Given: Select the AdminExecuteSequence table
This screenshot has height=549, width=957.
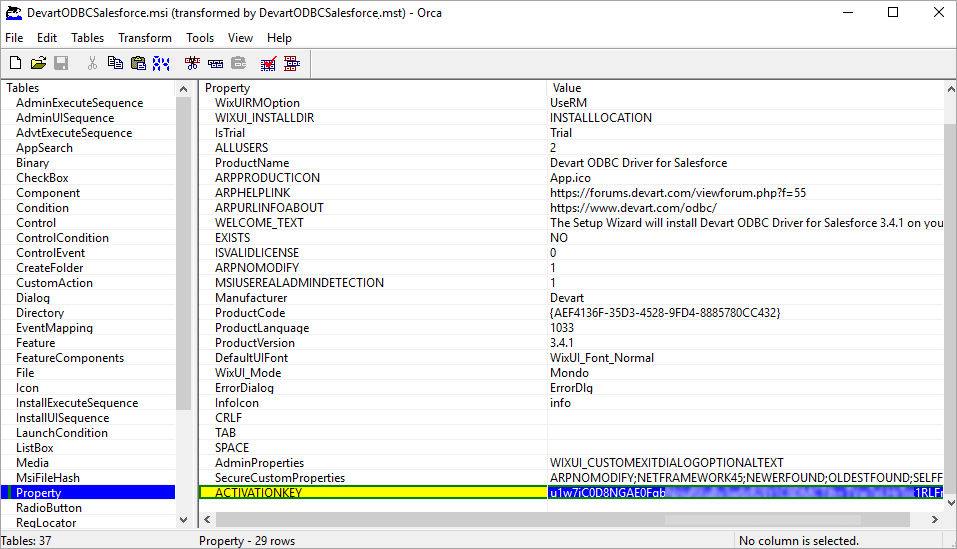Looking at the screenshot, I should 79,103.
